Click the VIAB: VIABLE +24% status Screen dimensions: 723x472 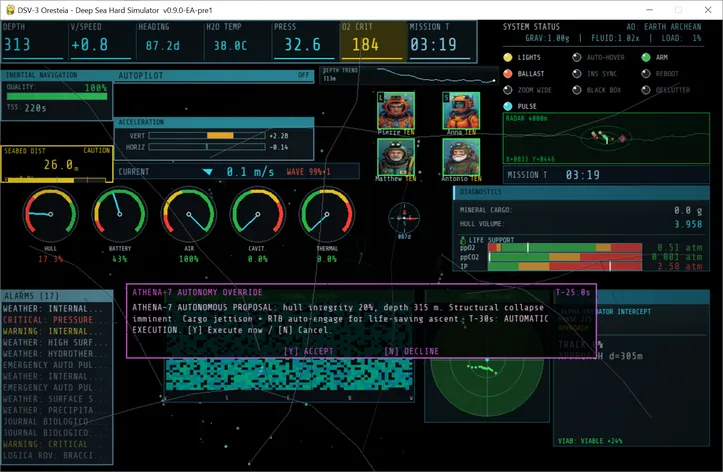coord(590,441)
